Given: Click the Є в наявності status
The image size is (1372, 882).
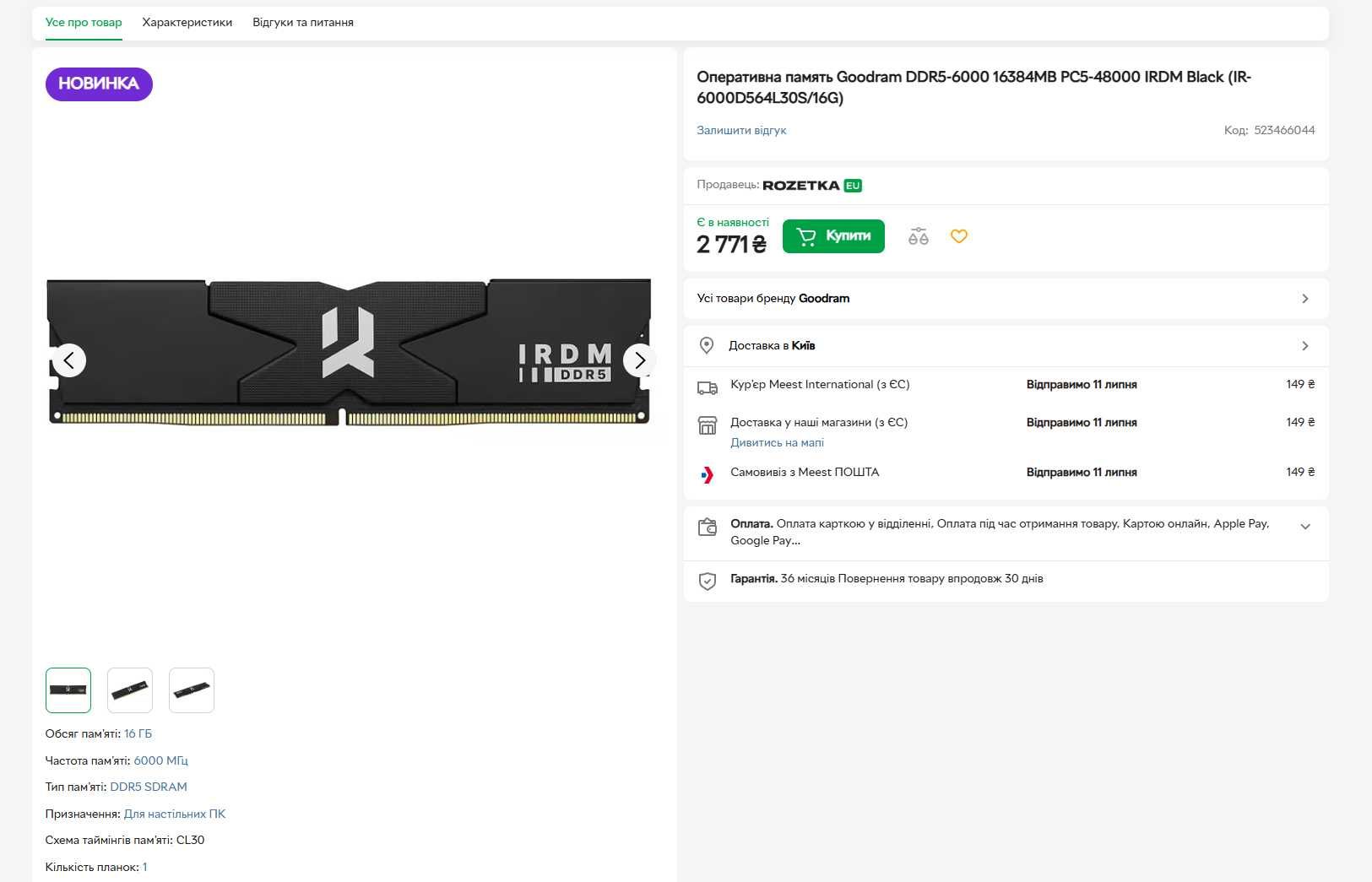Looking at the screenshot, I should tap(733, 222).
